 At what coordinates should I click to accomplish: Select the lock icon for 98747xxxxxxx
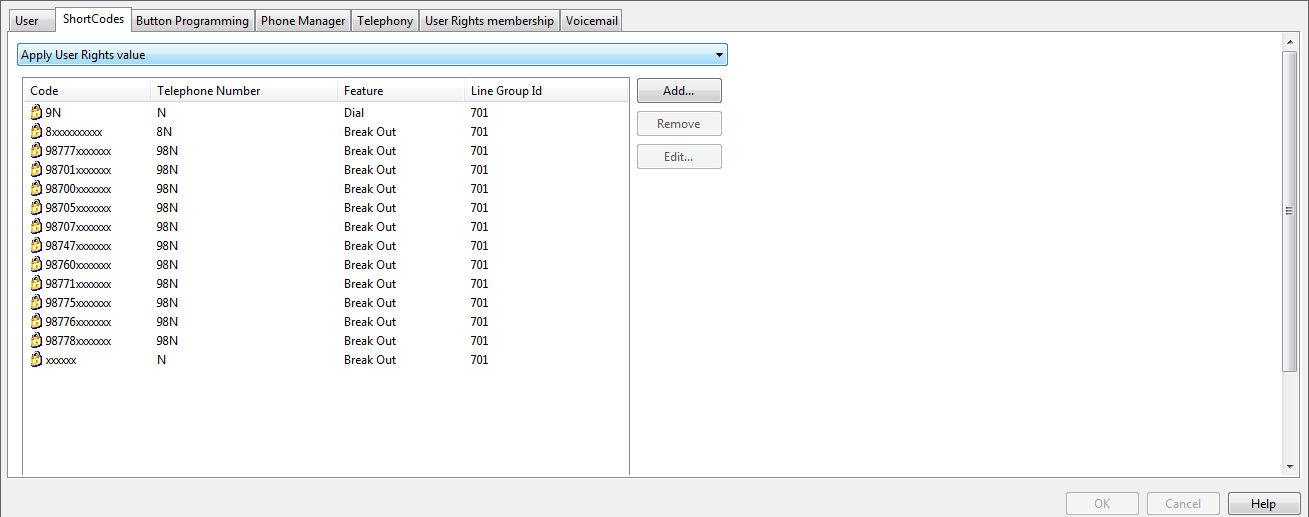click(37, 245)
